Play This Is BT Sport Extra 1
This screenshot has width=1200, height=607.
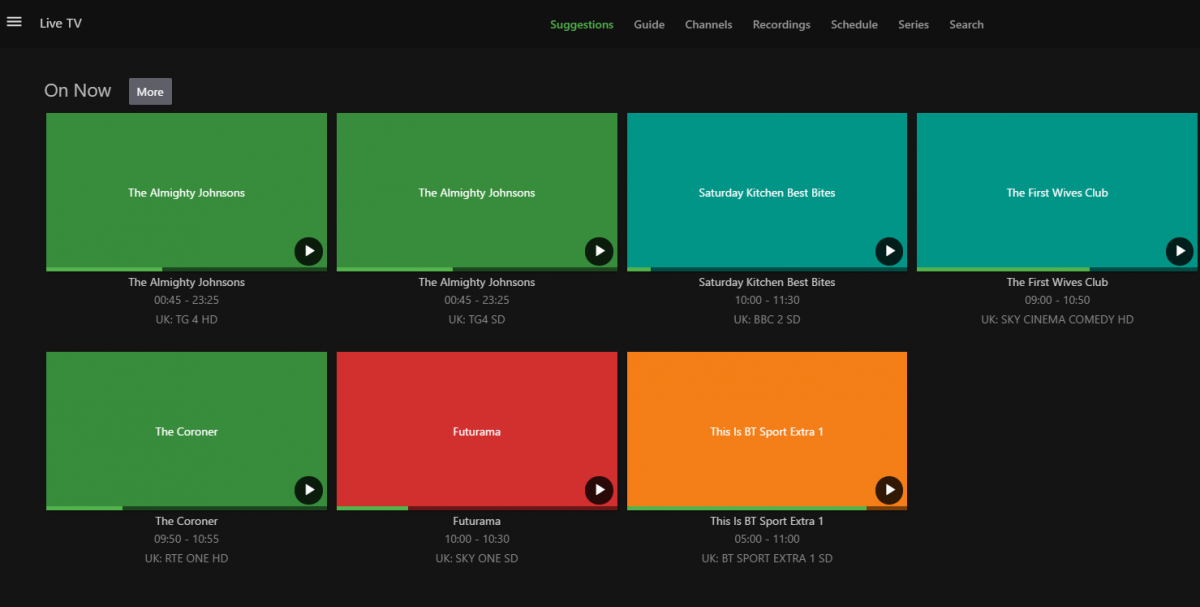[888, 490]
